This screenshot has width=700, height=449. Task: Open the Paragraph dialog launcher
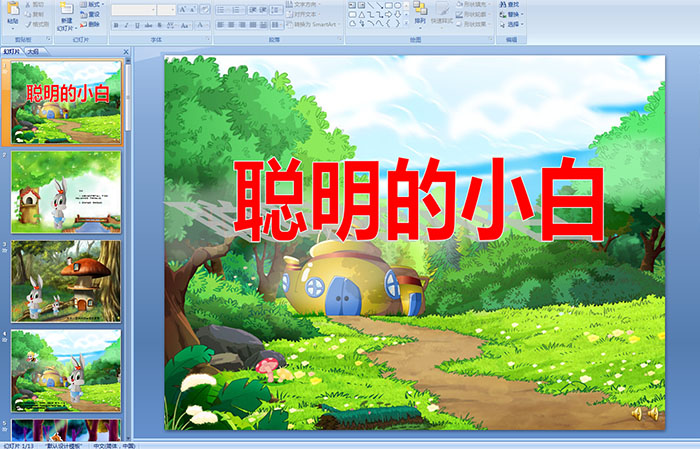[x=340, y=39]
